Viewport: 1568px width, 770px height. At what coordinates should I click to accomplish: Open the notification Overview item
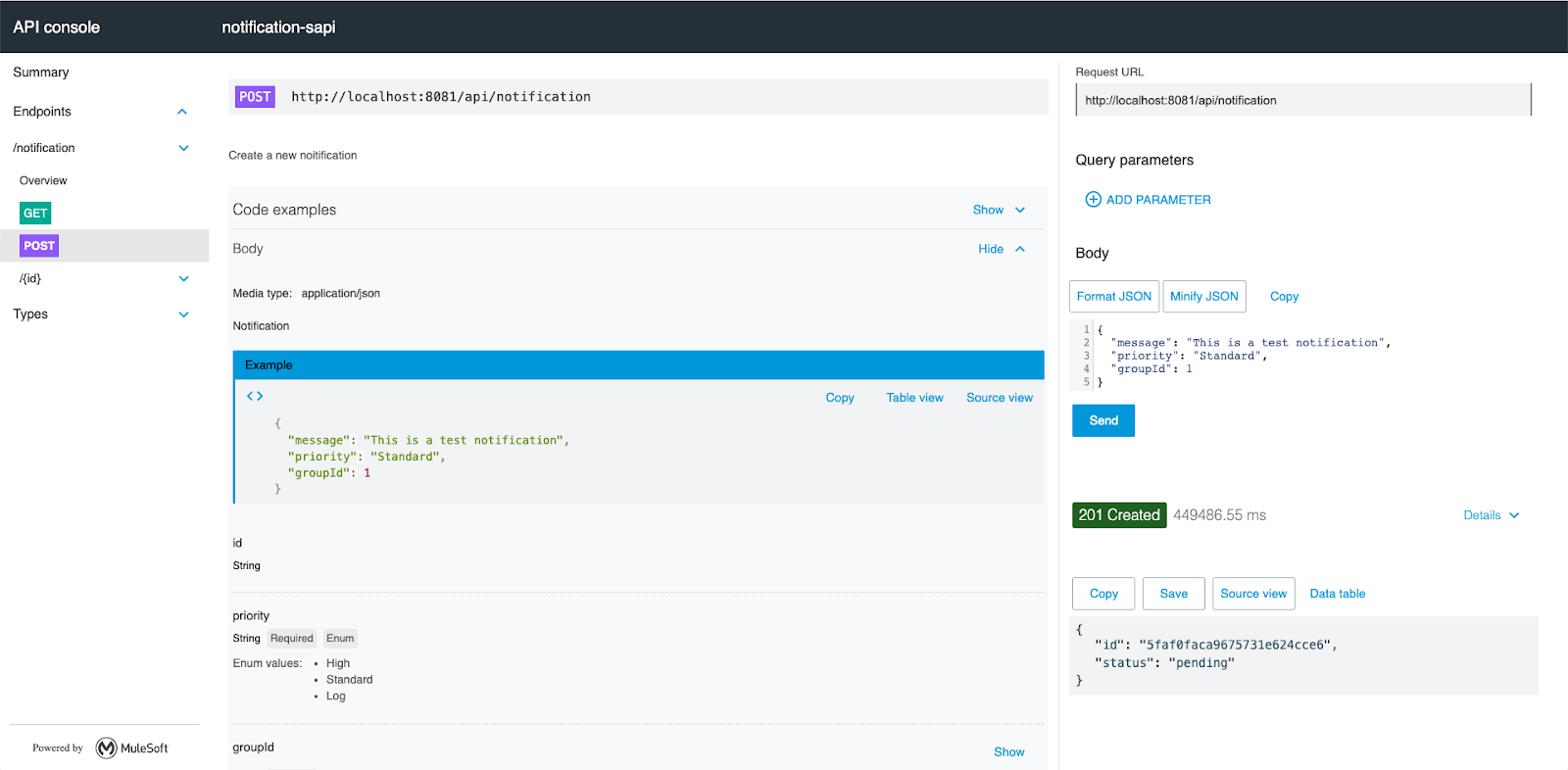pyautogui.click(x=43, y=181)
